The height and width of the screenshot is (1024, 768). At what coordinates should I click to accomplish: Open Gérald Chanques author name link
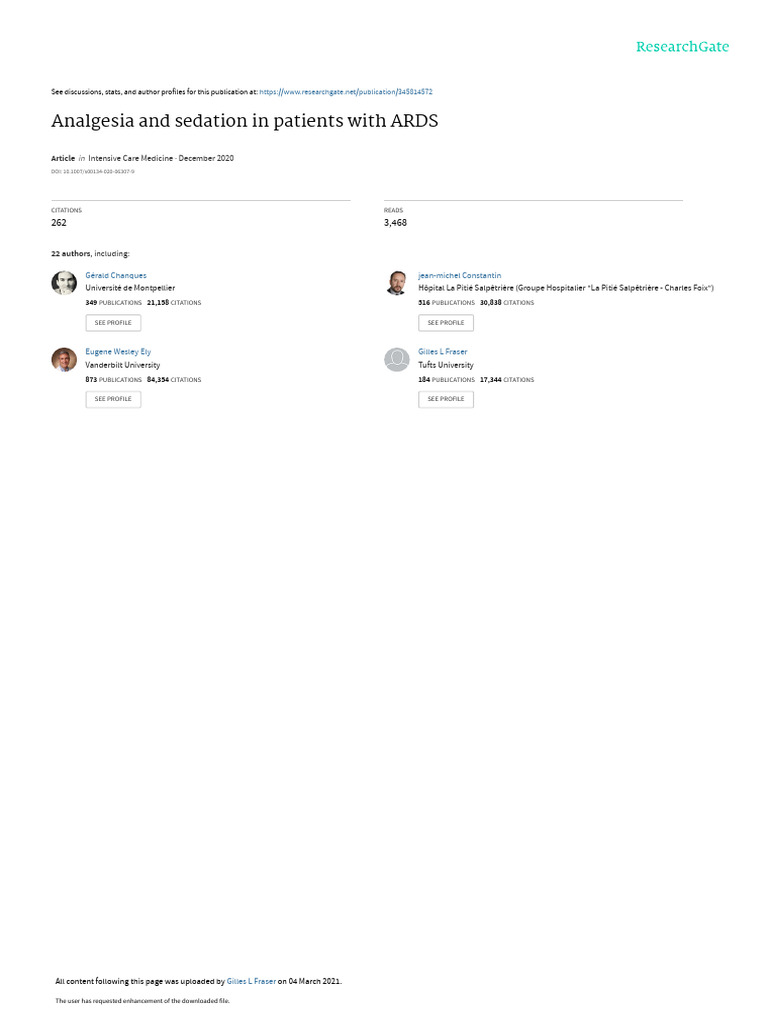(116, 276)
